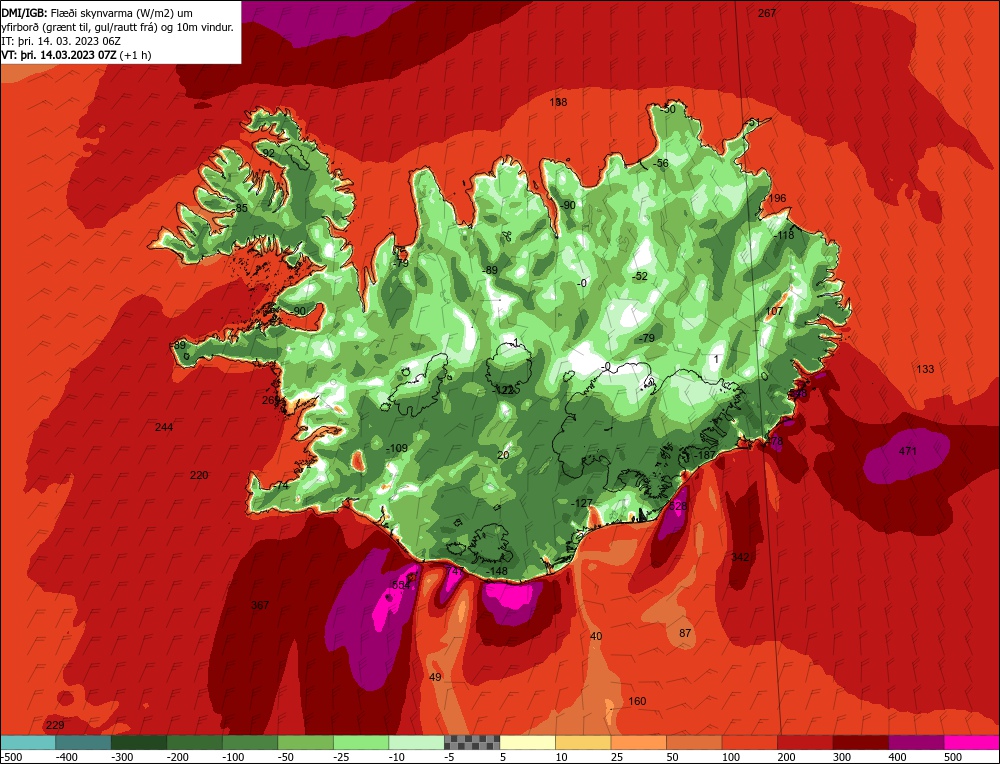This screenshot has height=764, width=1000.
Task: Click the light green swatch between -25 and -10
Action: (361, 742)
